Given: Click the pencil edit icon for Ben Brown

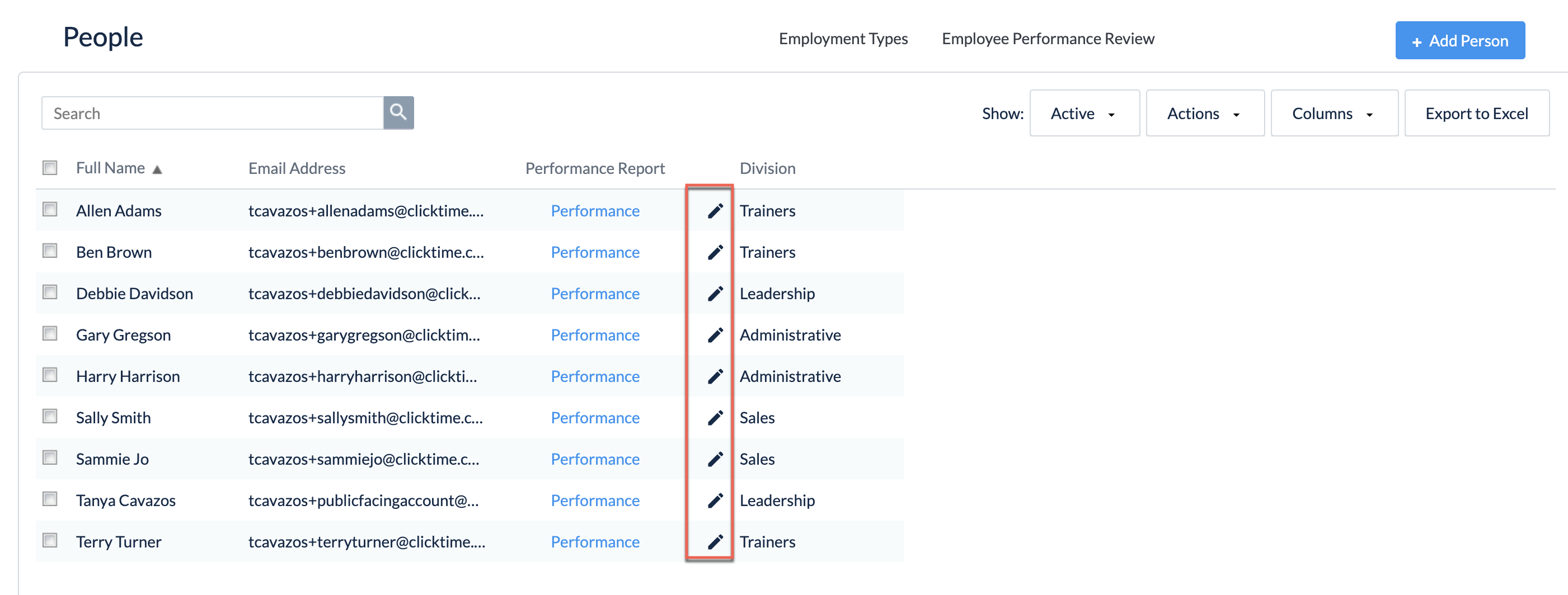Looking at the screenshot, I should tap(715, 252).
